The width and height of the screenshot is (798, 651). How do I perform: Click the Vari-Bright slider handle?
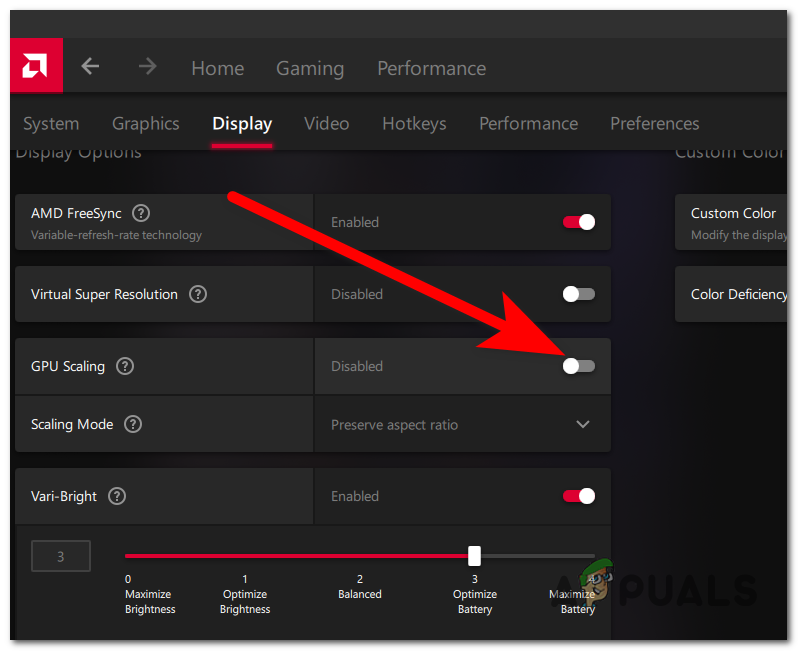coord(474,556)
